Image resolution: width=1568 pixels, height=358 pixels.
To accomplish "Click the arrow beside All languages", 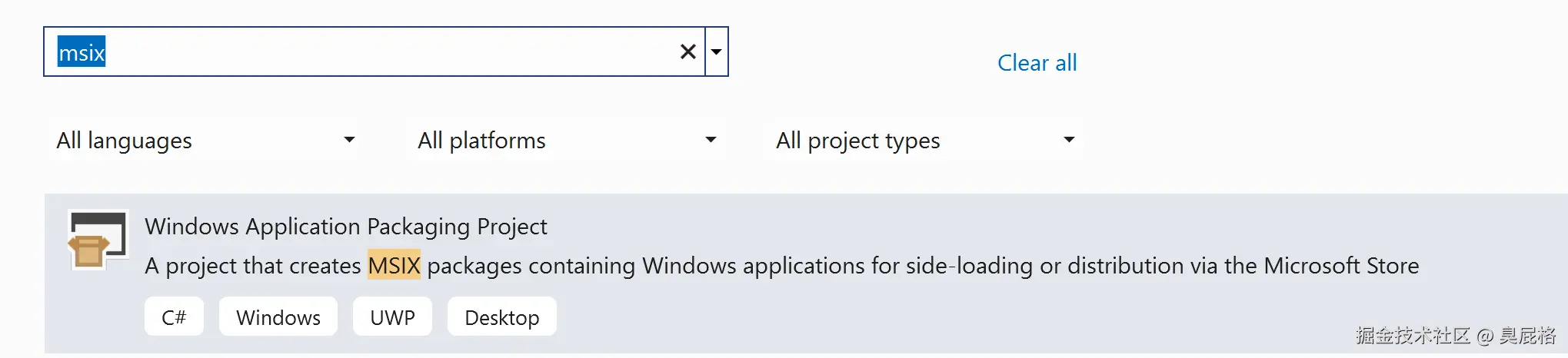I will 349,140.
